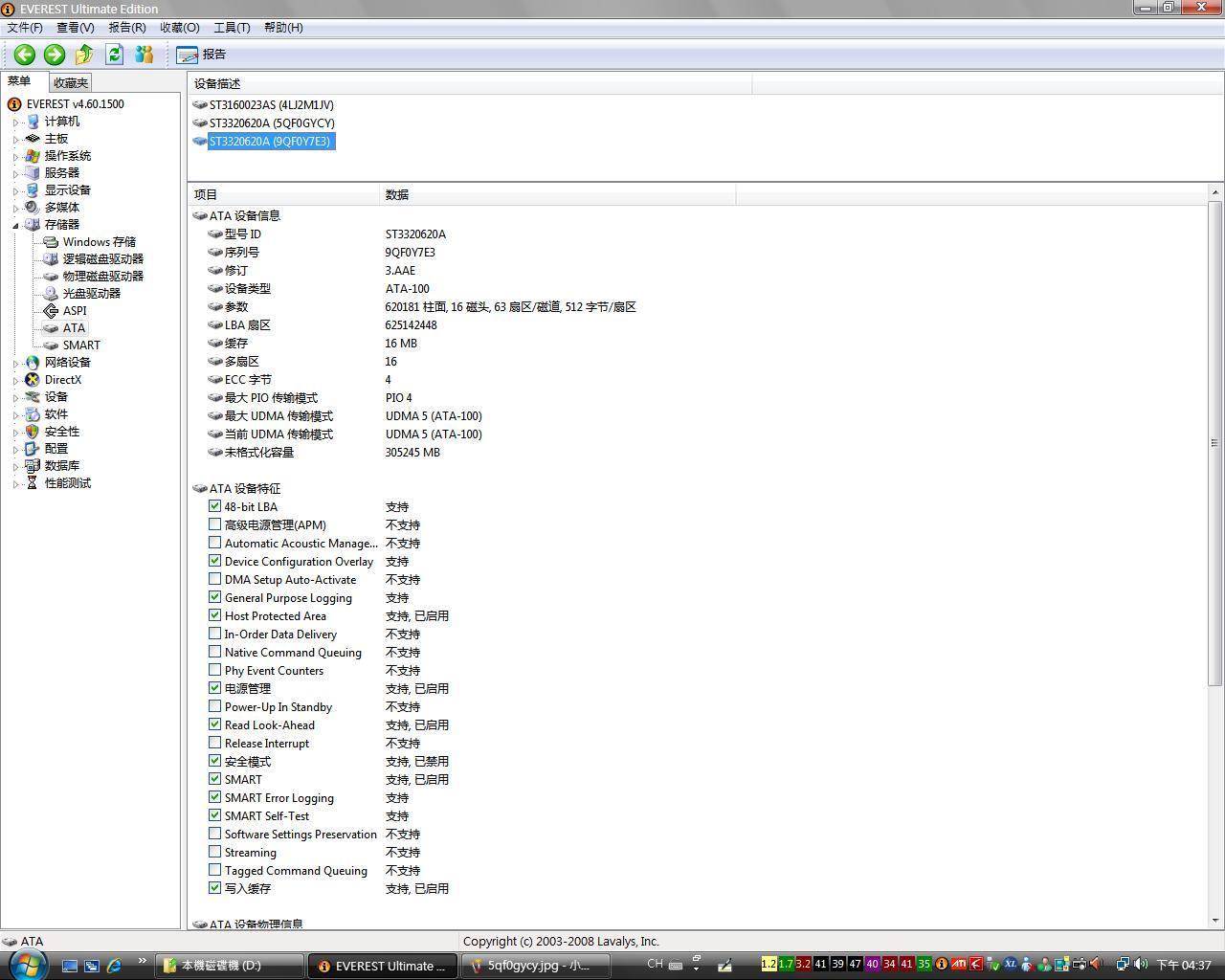Select device ST3160023AS (4LJ2M1JV)
This screenshot has width=1225, height=980.
click(x=271, y=105)
